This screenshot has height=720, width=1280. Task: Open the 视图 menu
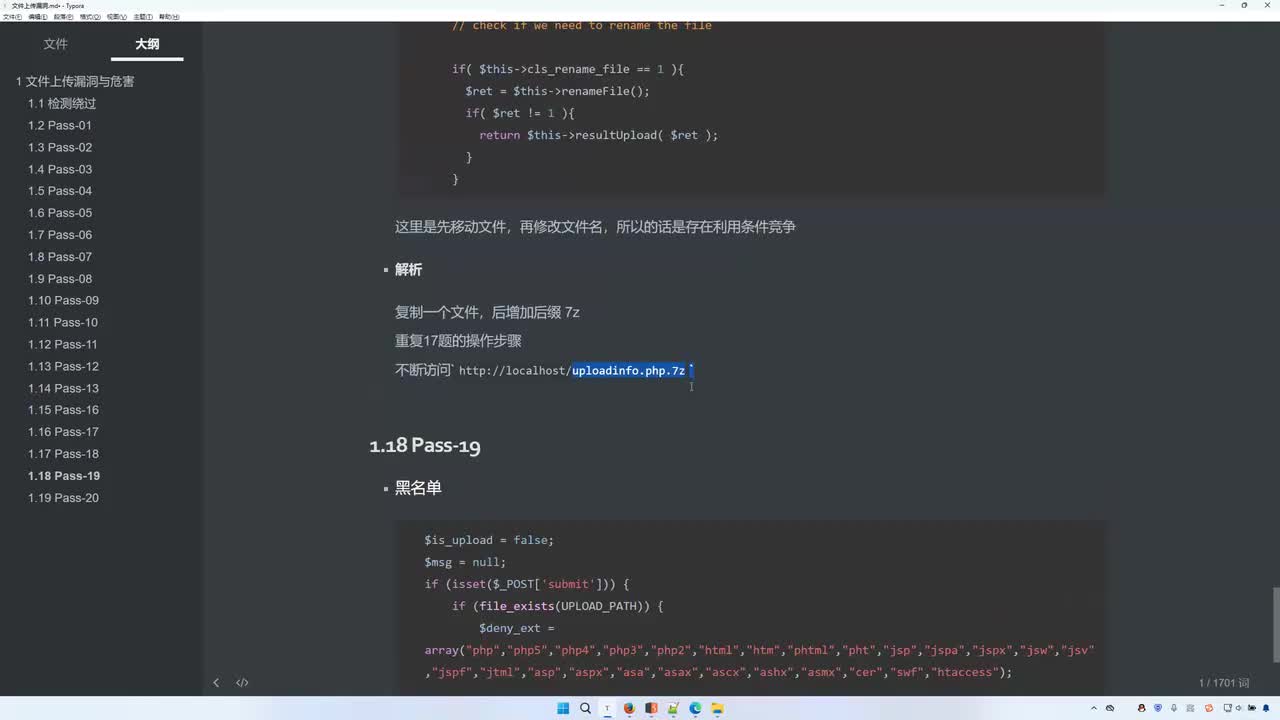coord(116,17)
